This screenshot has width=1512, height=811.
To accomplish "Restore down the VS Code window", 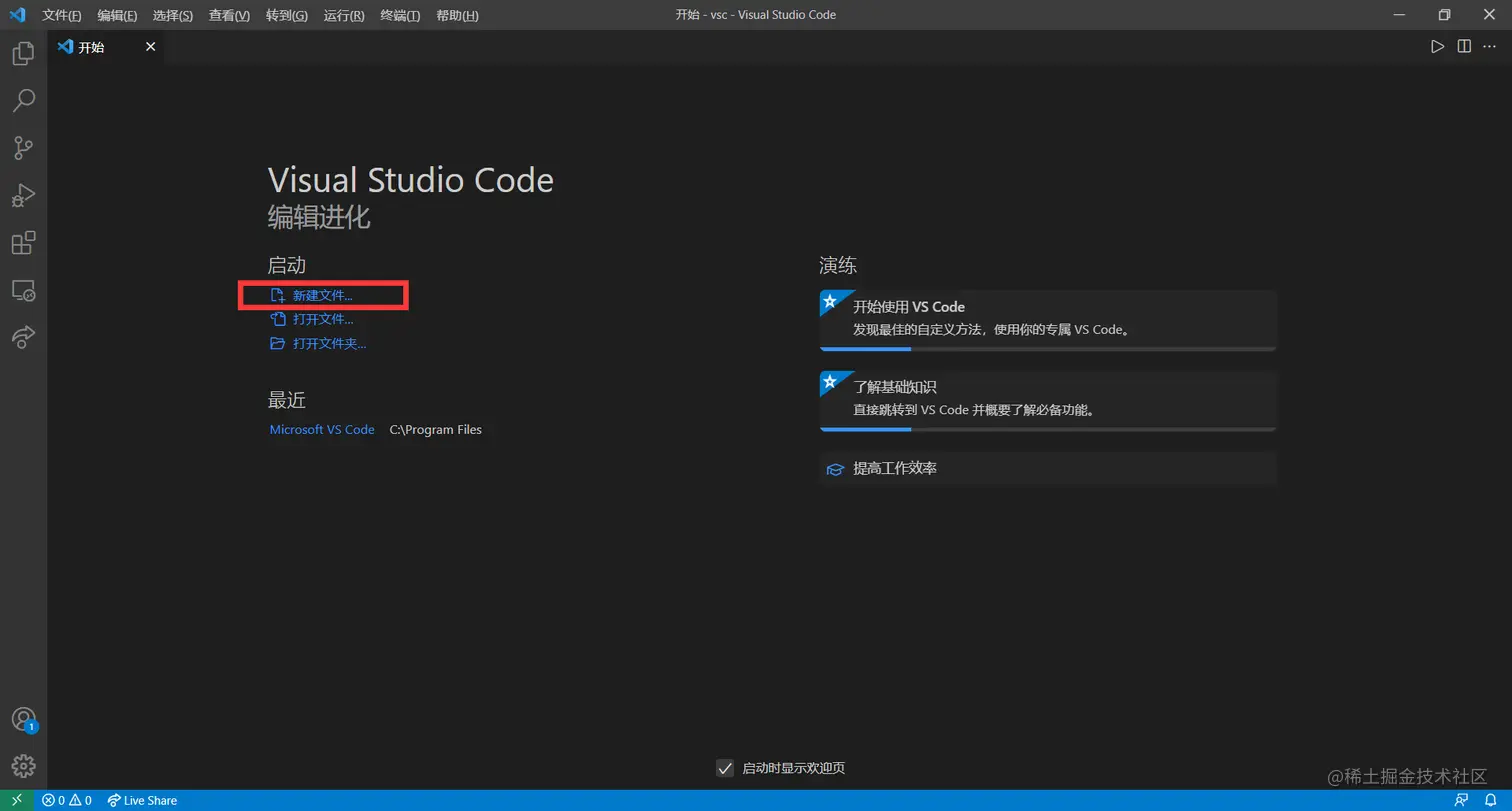I will 1444,15.
